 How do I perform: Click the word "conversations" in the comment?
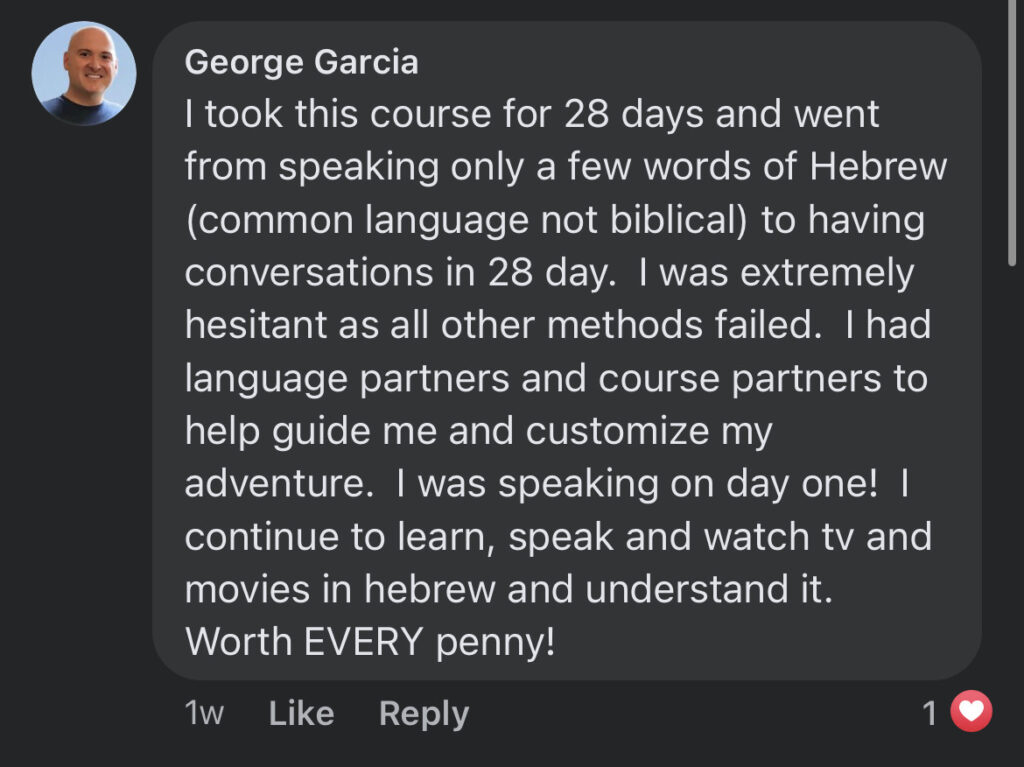309,272
